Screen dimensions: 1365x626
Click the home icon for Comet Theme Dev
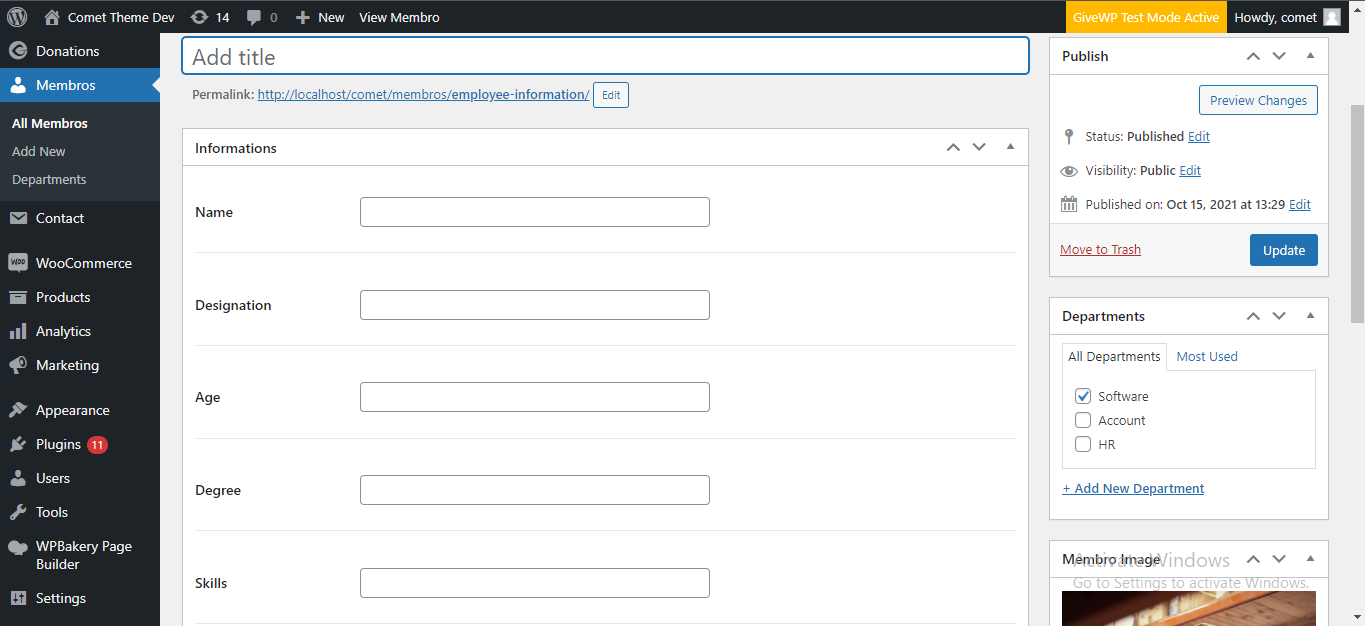click(x=52, y=17)
